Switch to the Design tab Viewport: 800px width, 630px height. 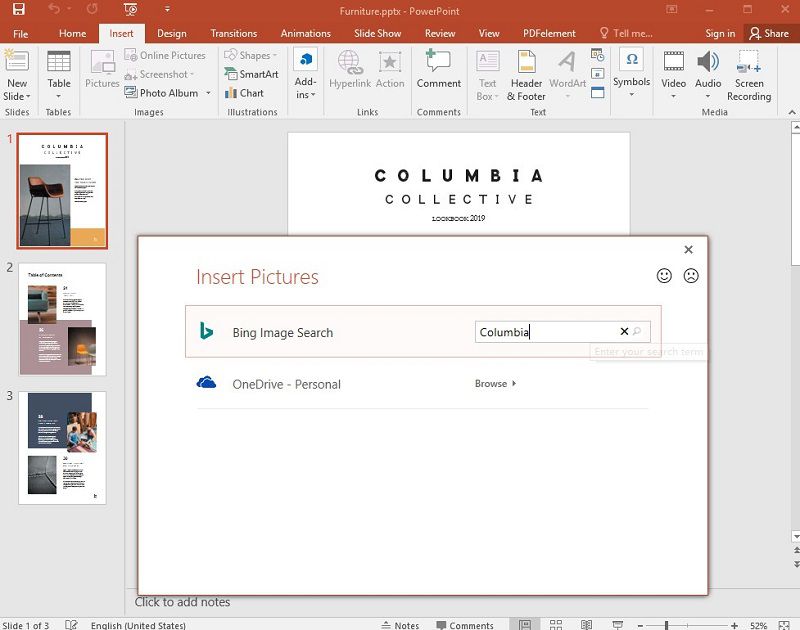point(171,34)
